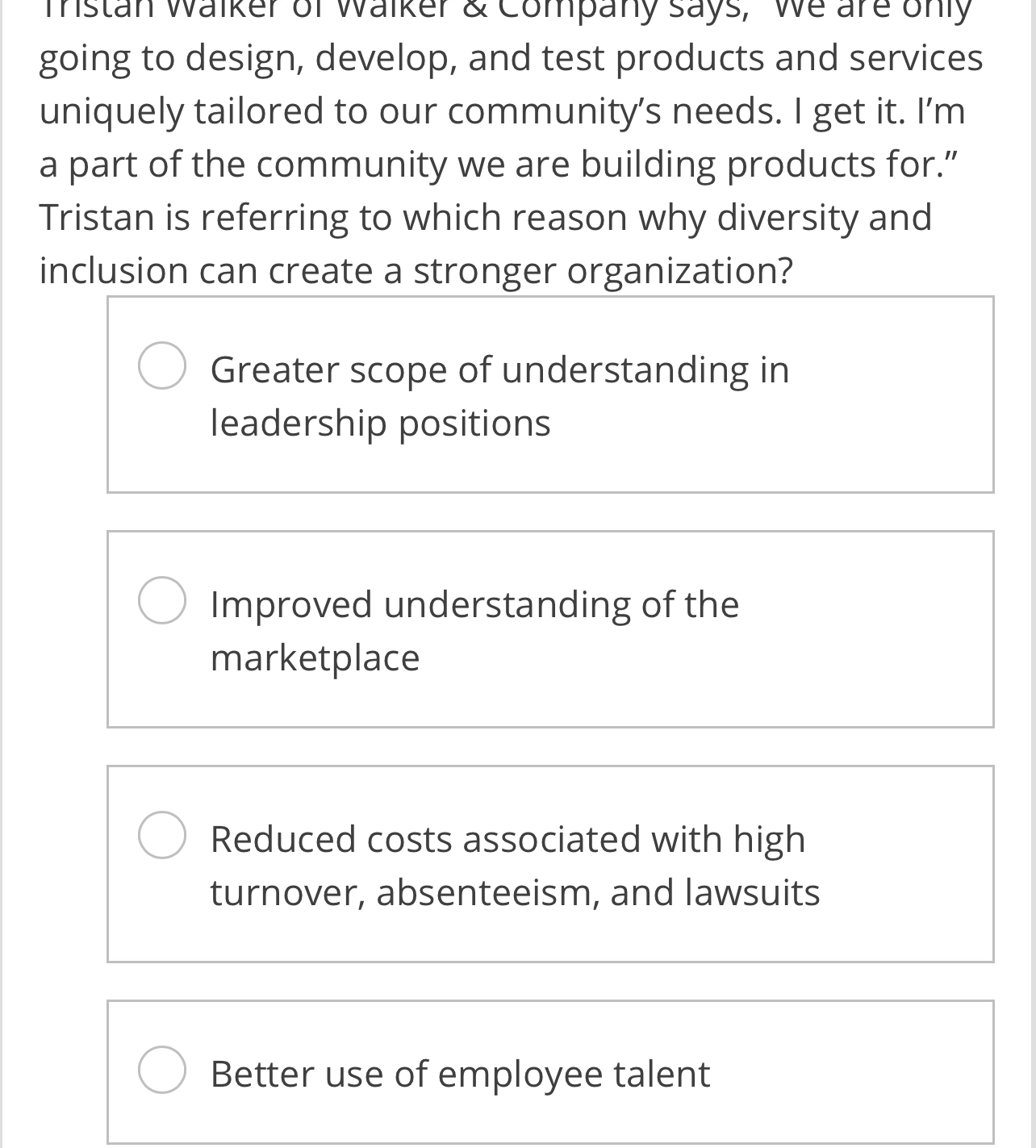The image size is (1036, 1148).
Task: Click the word 'marketplace' in second option
Action: pos(315,657)
